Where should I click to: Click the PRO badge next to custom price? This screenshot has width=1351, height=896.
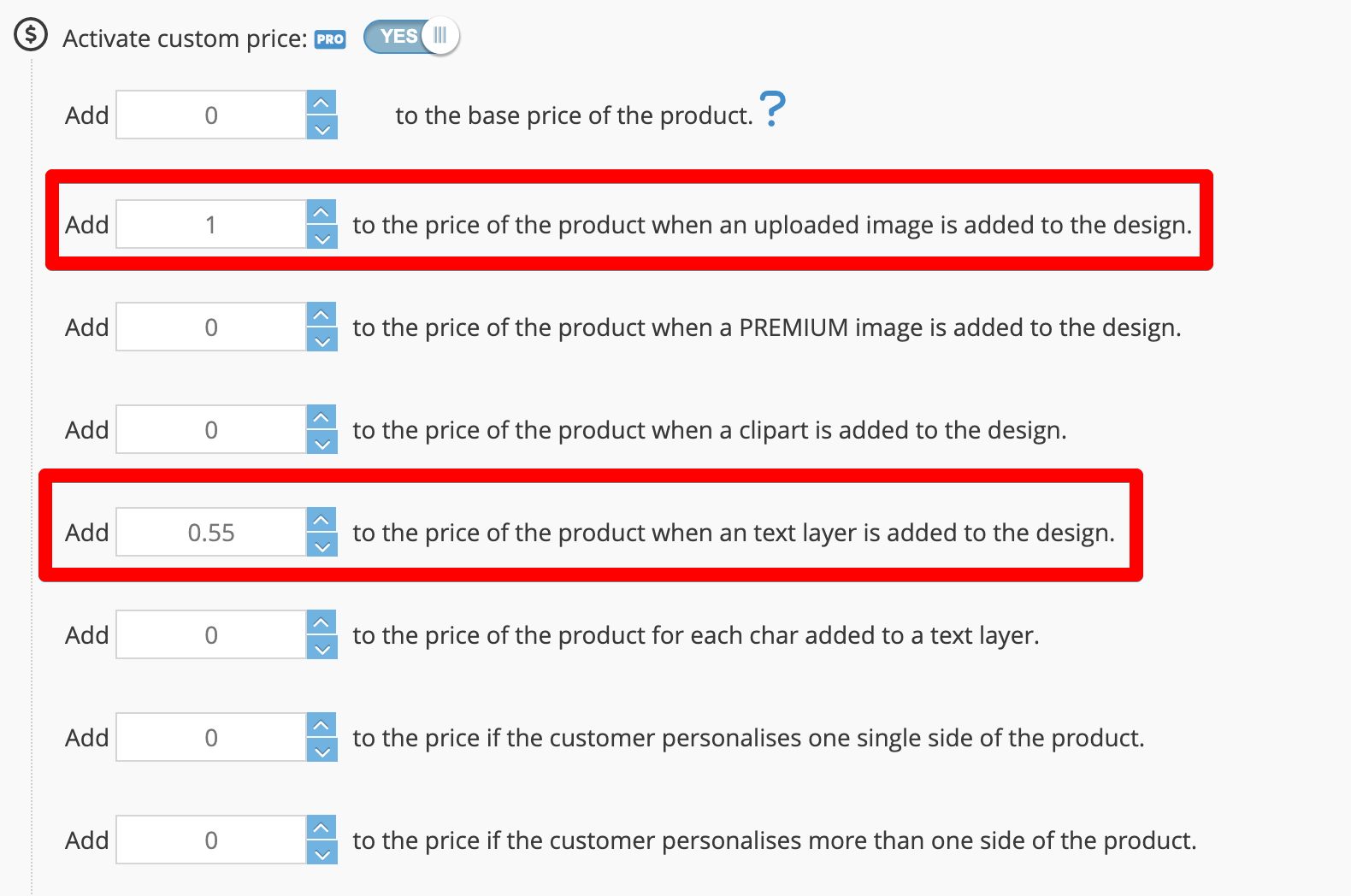(x=330, y=39)
